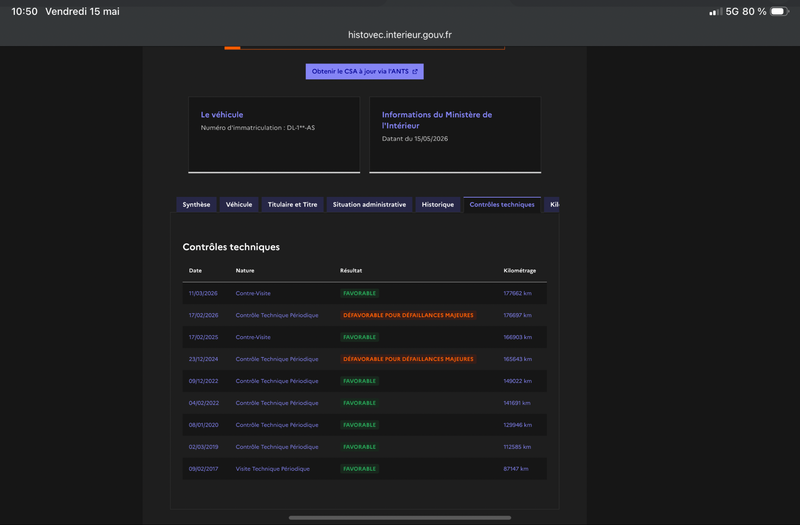
Task: Tap the histovec.interieur.gouv.fr address bar
Action: [x=399, y=35]
